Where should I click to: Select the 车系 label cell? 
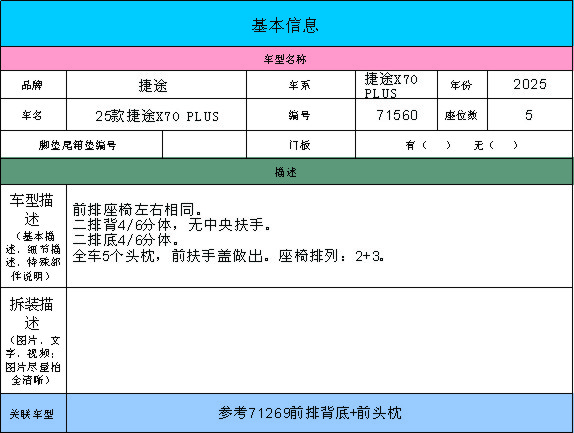coord(301,85)
